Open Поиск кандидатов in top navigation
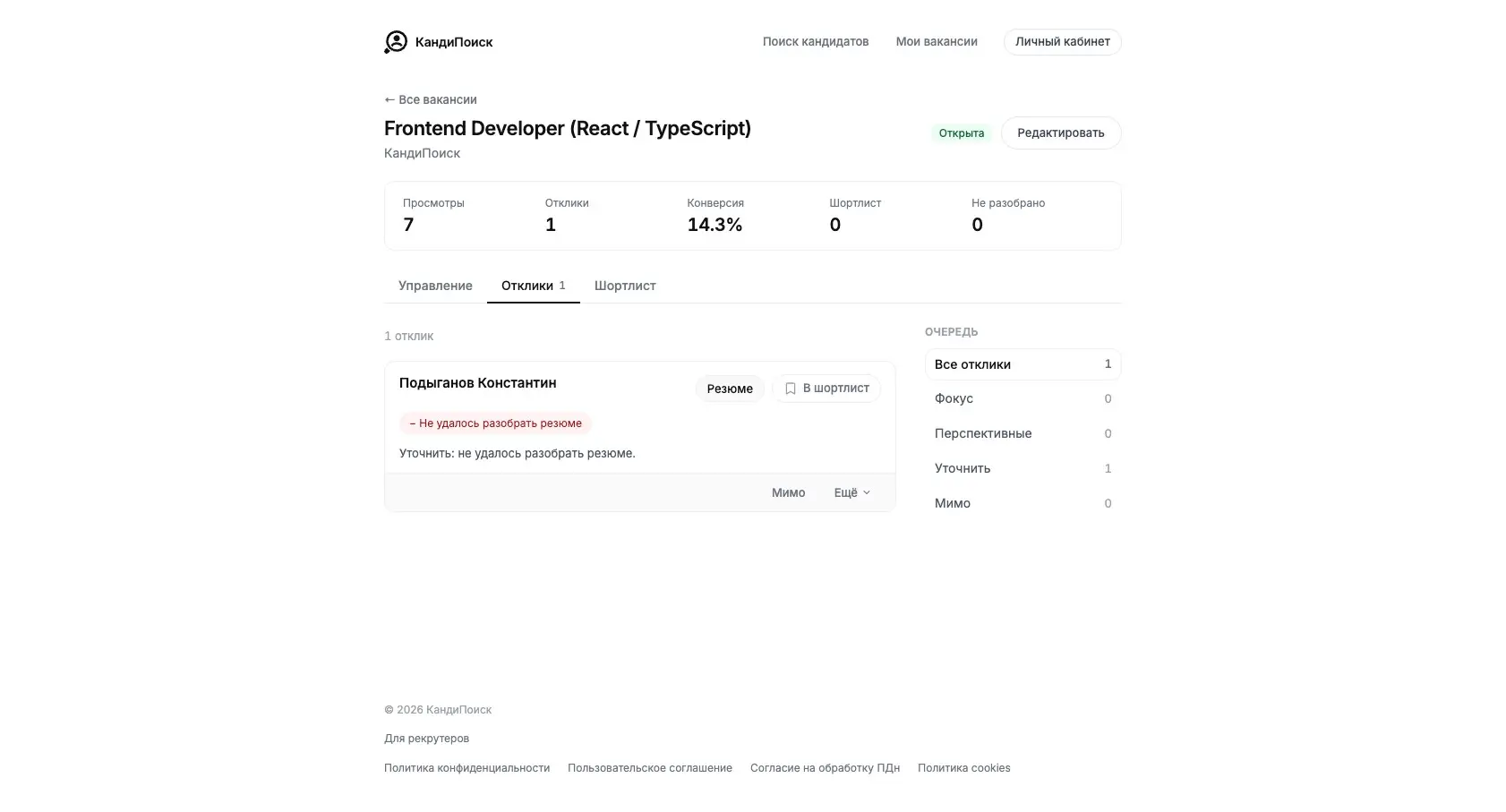The height and width of the screenshot is (812, 1506). click(816, 42)
